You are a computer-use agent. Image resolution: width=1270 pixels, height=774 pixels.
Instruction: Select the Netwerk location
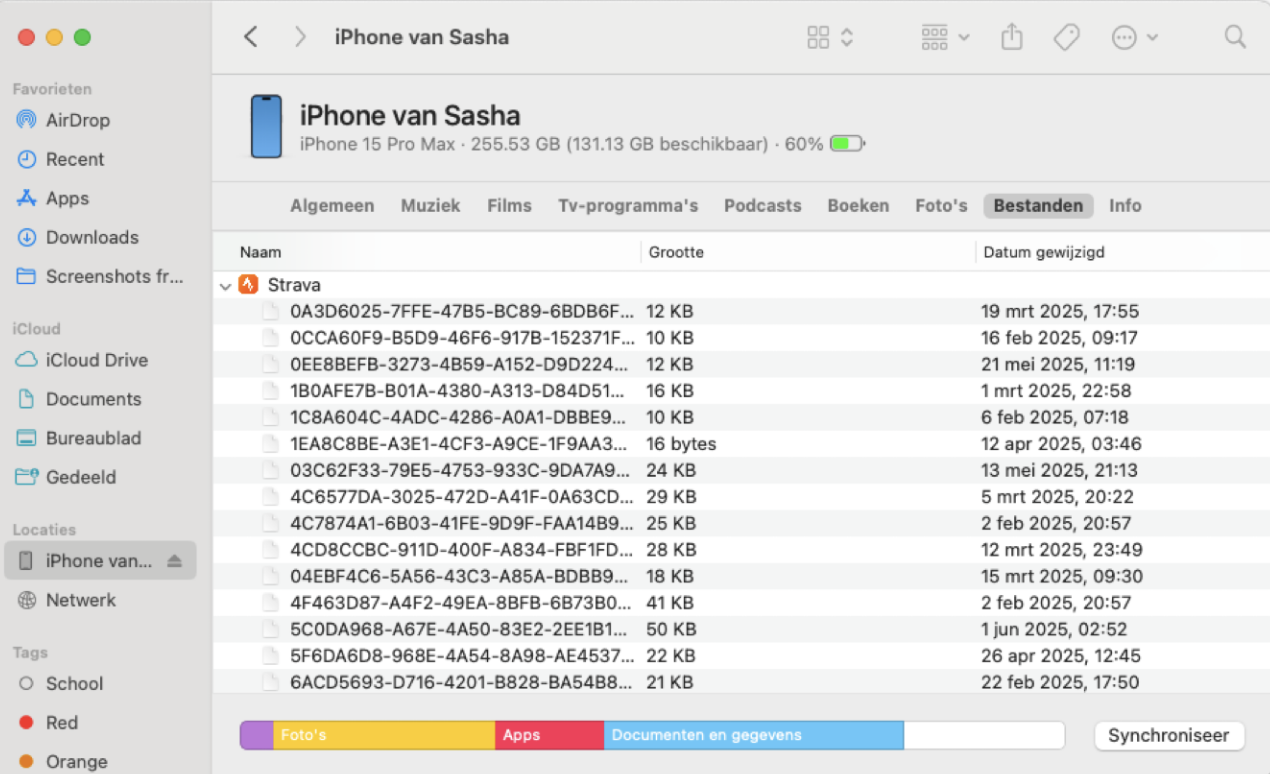click(81, 599)
